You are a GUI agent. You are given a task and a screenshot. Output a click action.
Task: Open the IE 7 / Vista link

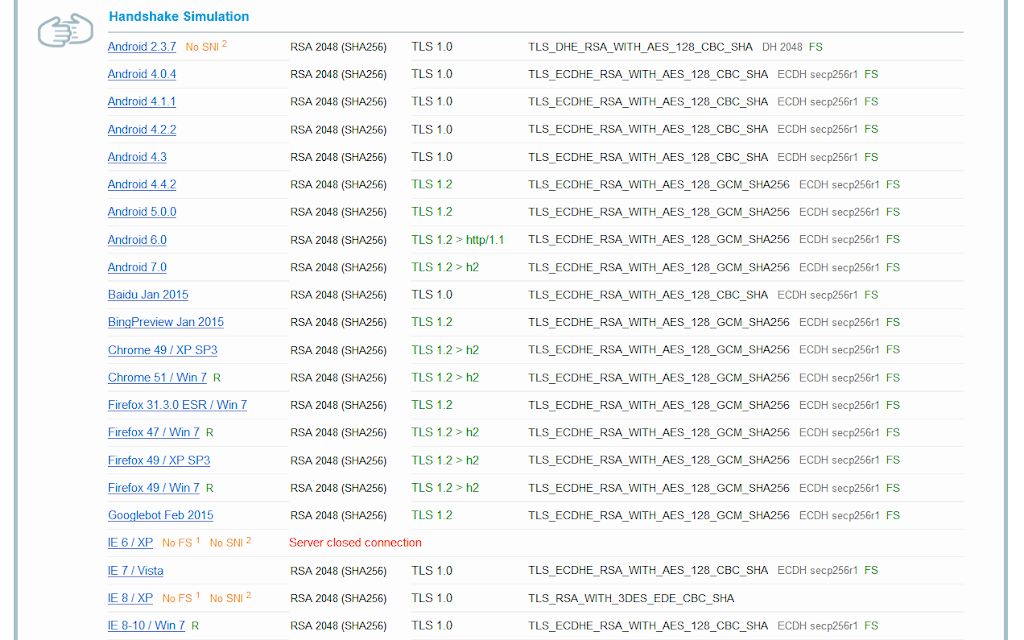136,571
